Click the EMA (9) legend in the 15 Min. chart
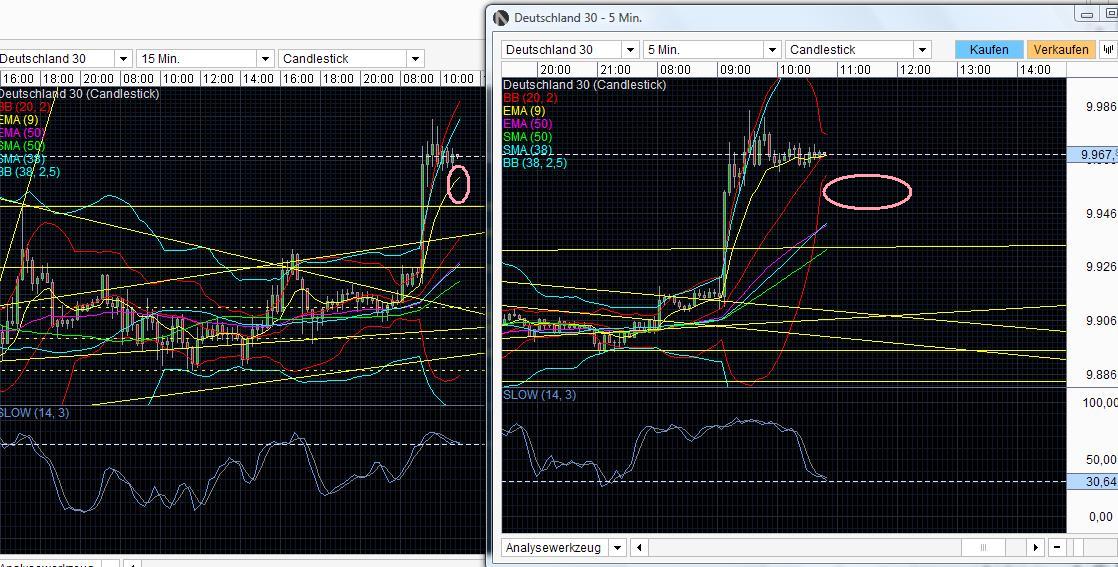Image resolution: width=1118 pixels, height=567 pixels. (x=19, y=120)
